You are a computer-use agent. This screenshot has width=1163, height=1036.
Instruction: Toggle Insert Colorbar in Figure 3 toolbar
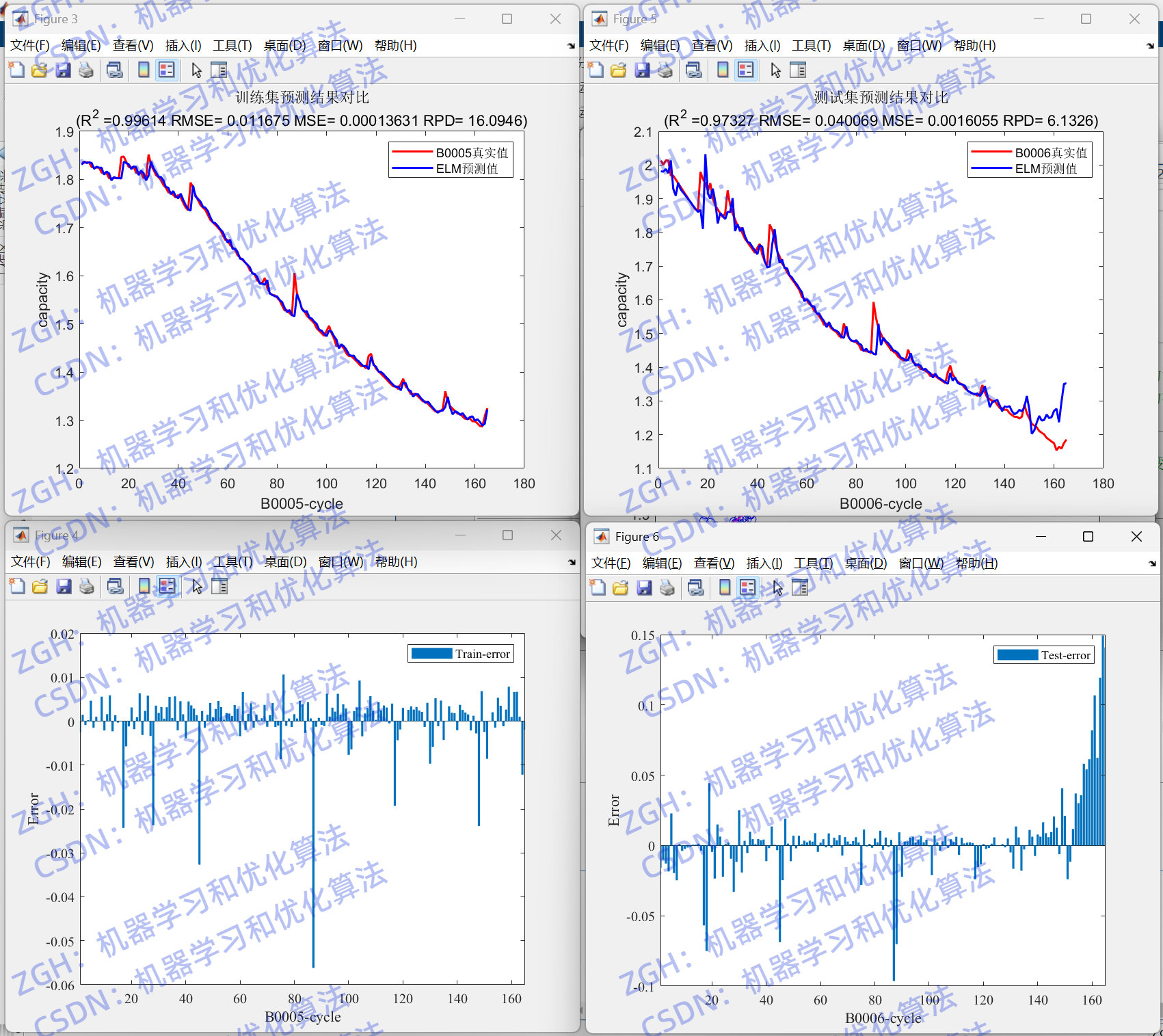pos(144,70)
